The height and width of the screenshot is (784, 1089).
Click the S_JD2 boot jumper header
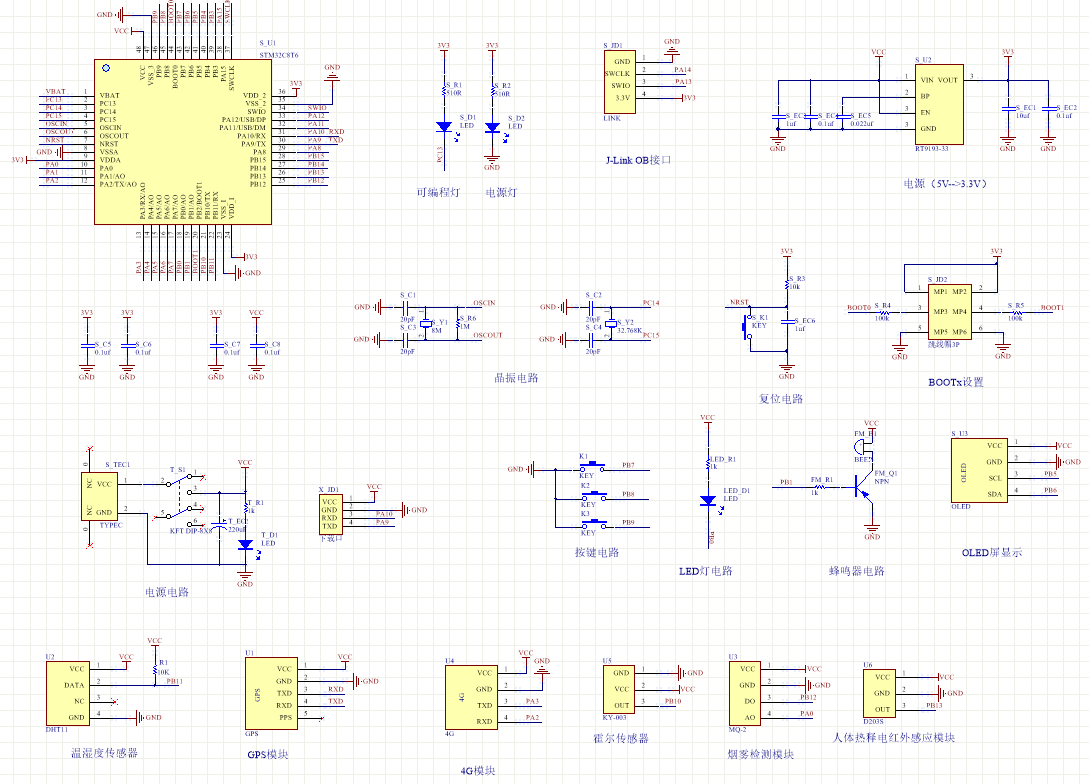[x=949, y=312]
